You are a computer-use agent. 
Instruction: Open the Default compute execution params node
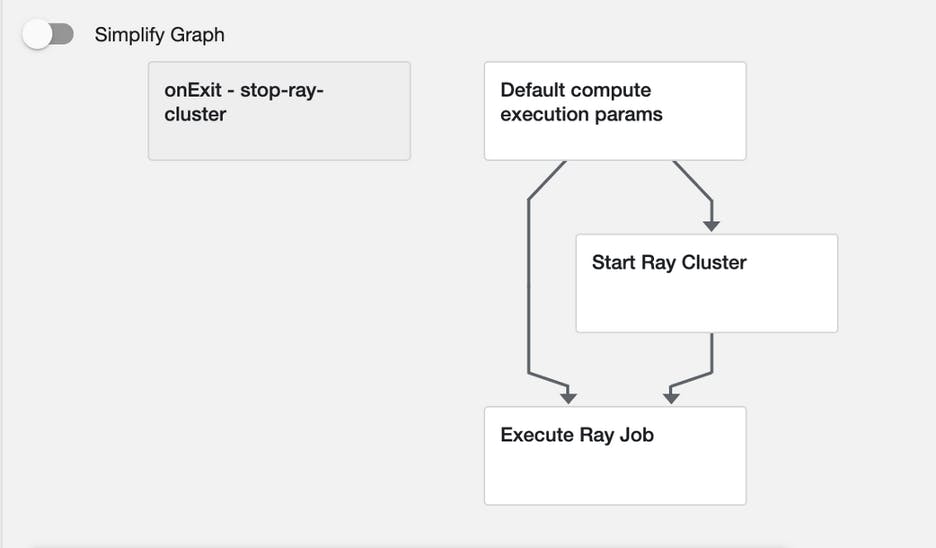(x=615, y=111)
